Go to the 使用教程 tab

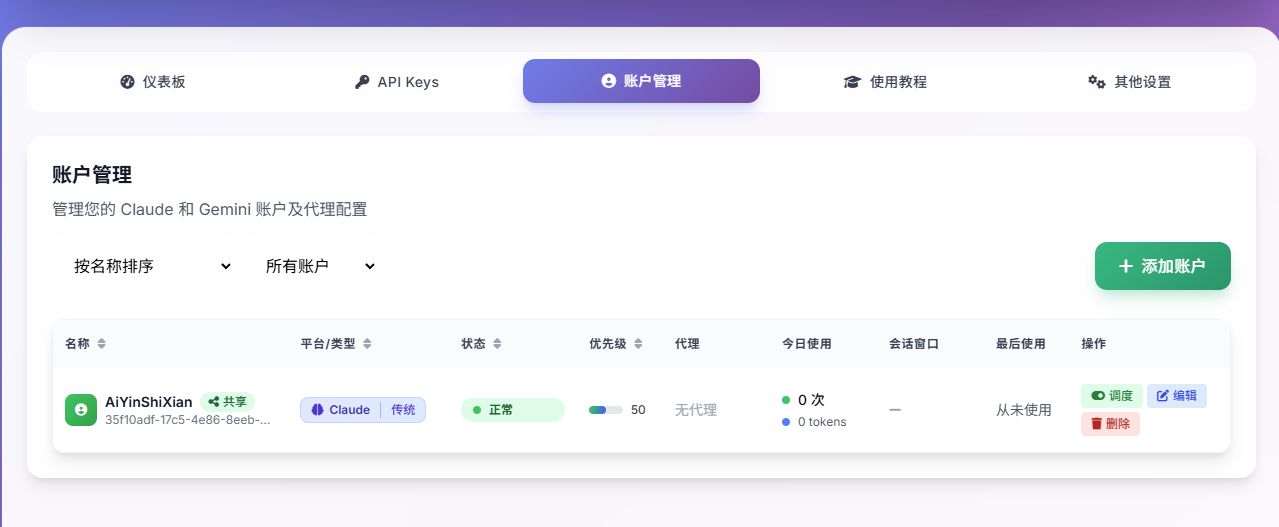(x=885, y=82)
